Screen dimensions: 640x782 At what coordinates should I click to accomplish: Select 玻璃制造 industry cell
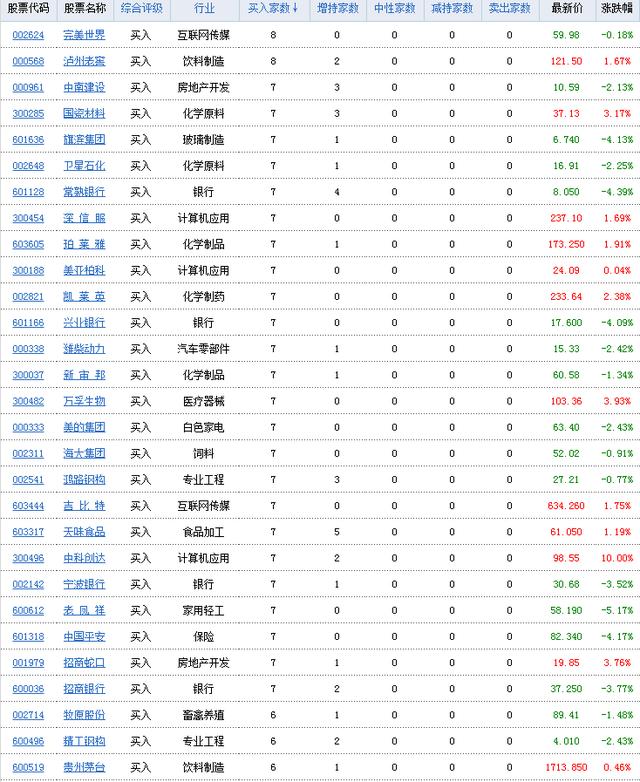pyautogui.click(x=204, y=140)
